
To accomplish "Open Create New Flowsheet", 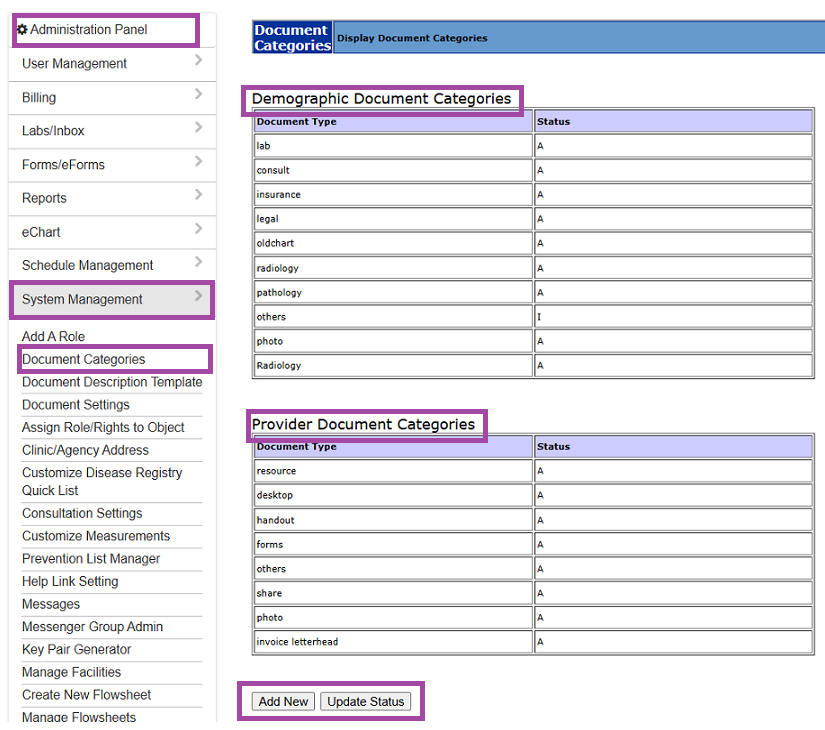I will tap(88, 694).
